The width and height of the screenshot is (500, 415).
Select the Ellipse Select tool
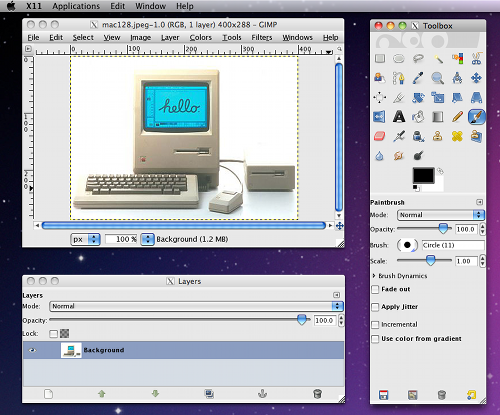(x=399, y=59)
